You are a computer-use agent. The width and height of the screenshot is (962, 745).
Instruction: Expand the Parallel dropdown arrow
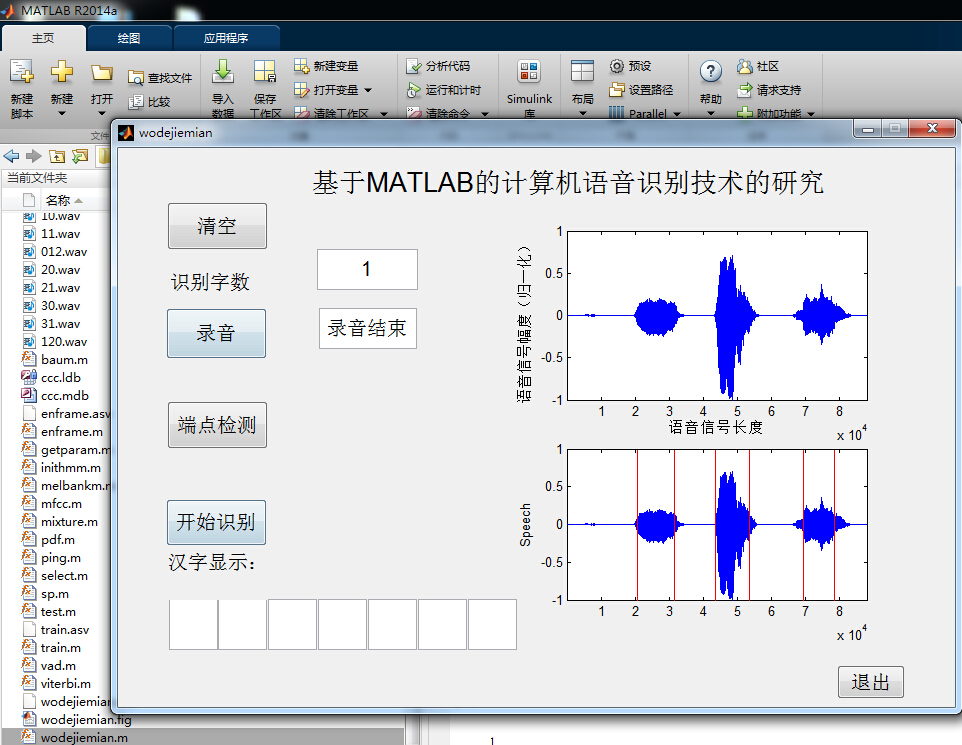click(677, 114)
